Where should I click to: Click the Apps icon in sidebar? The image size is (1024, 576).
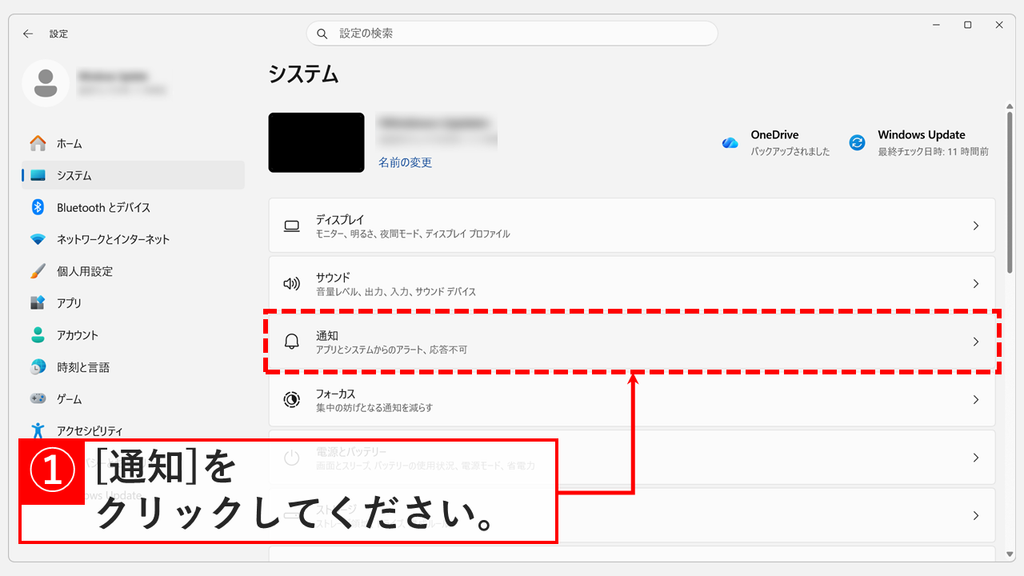pos(38,303)
